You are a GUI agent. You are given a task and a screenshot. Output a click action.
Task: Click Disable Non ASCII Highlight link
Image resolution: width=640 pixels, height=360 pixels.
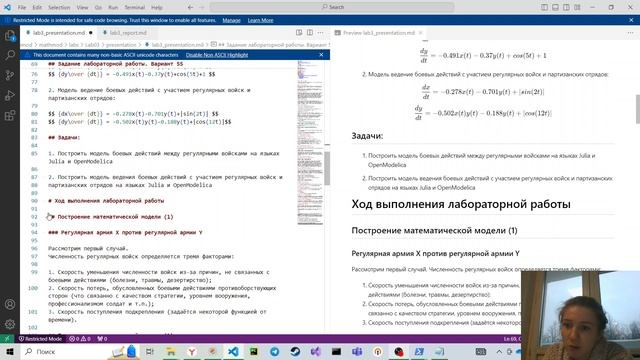(217, 55)
